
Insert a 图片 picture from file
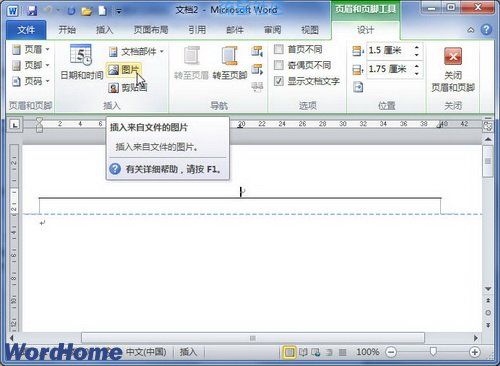coord(123,70)
